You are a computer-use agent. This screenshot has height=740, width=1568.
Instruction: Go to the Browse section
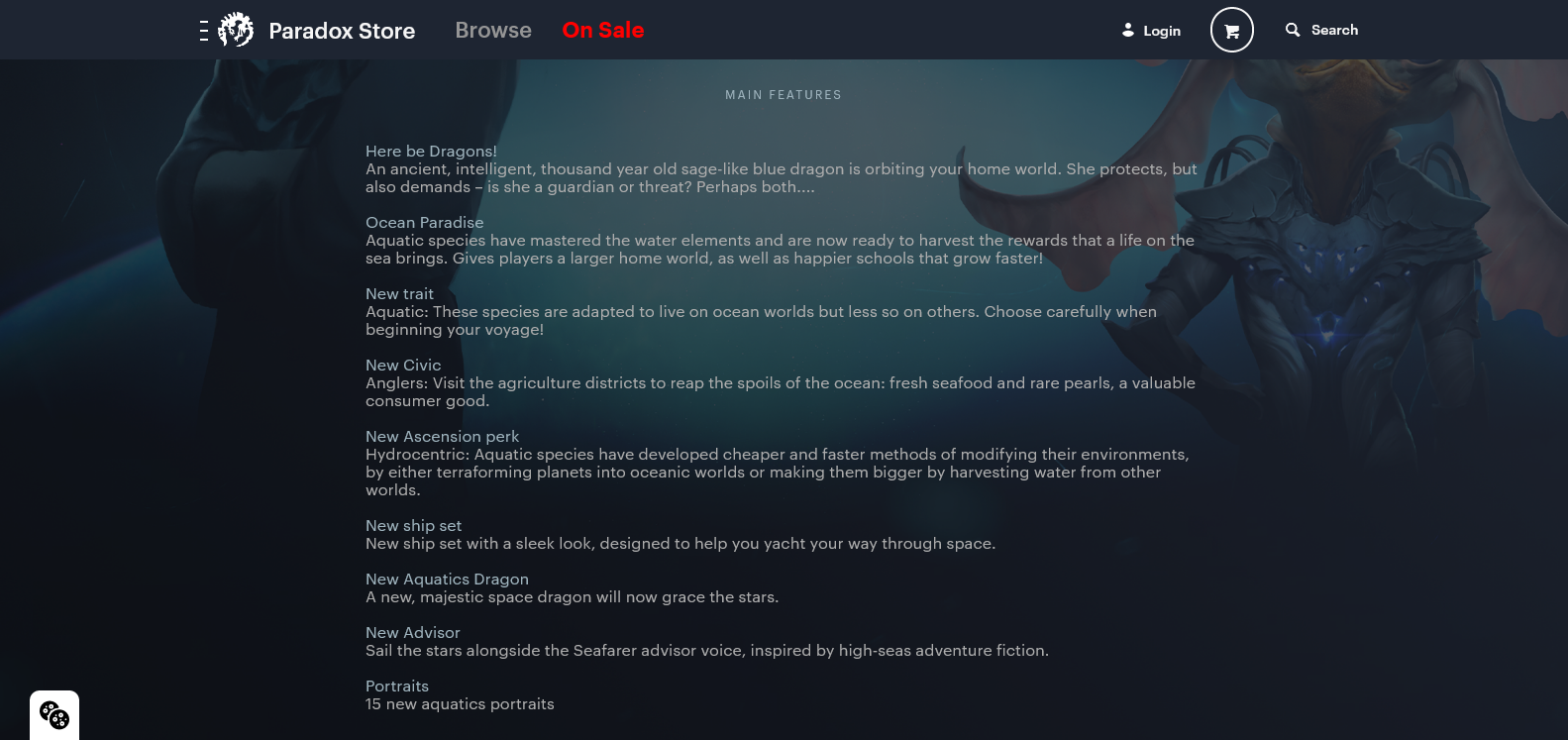click(x=493, y=30)
